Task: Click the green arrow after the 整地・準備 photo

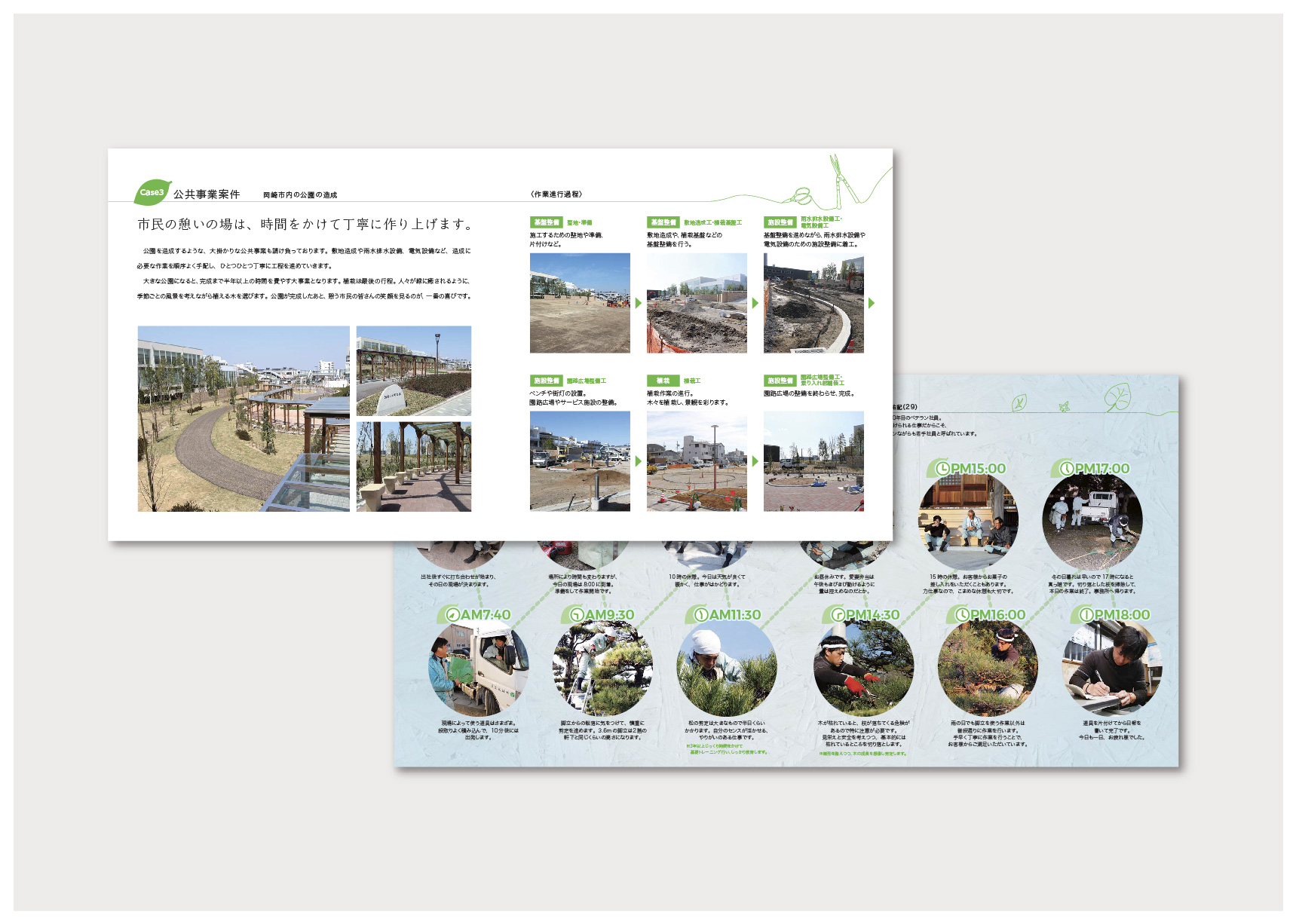Action: 639,303
